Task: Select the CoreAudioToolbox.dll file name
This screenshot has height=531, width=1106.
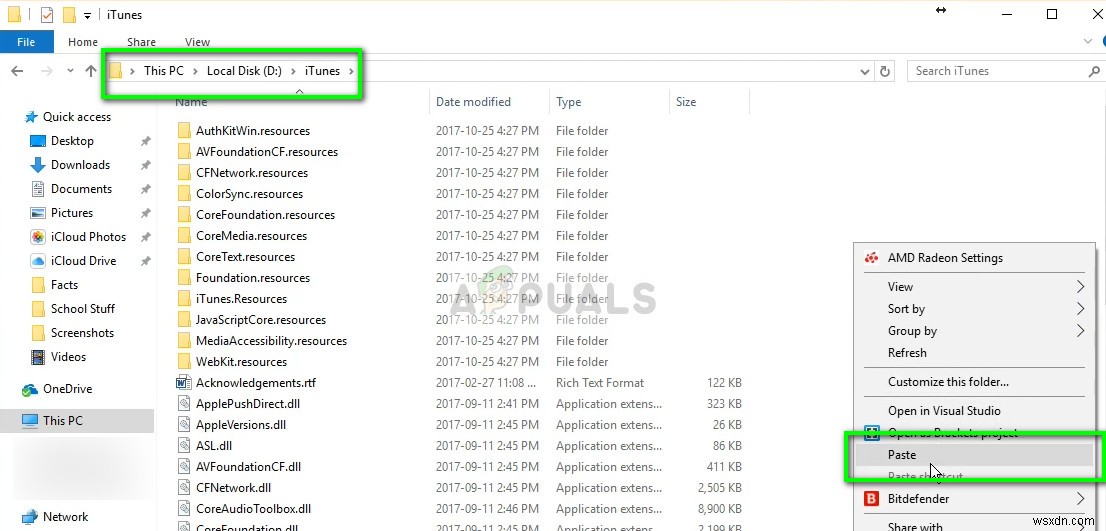Action: [253, 509]
